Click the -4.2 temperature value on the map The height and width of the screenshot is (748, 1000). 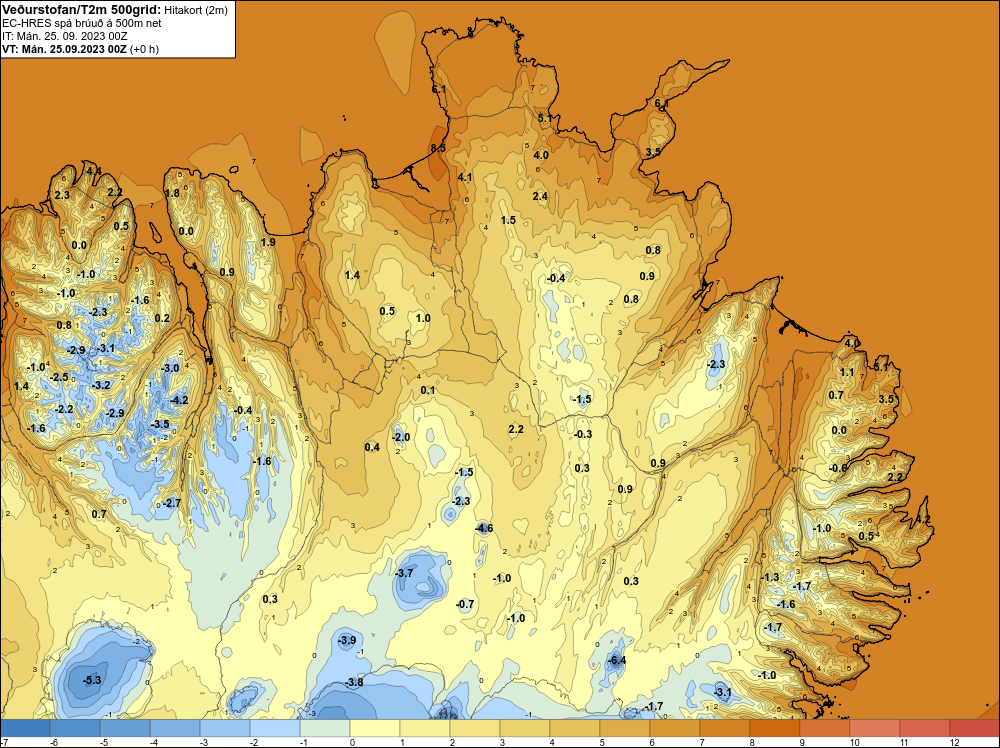pyautogui.click(x=179, y=400)
